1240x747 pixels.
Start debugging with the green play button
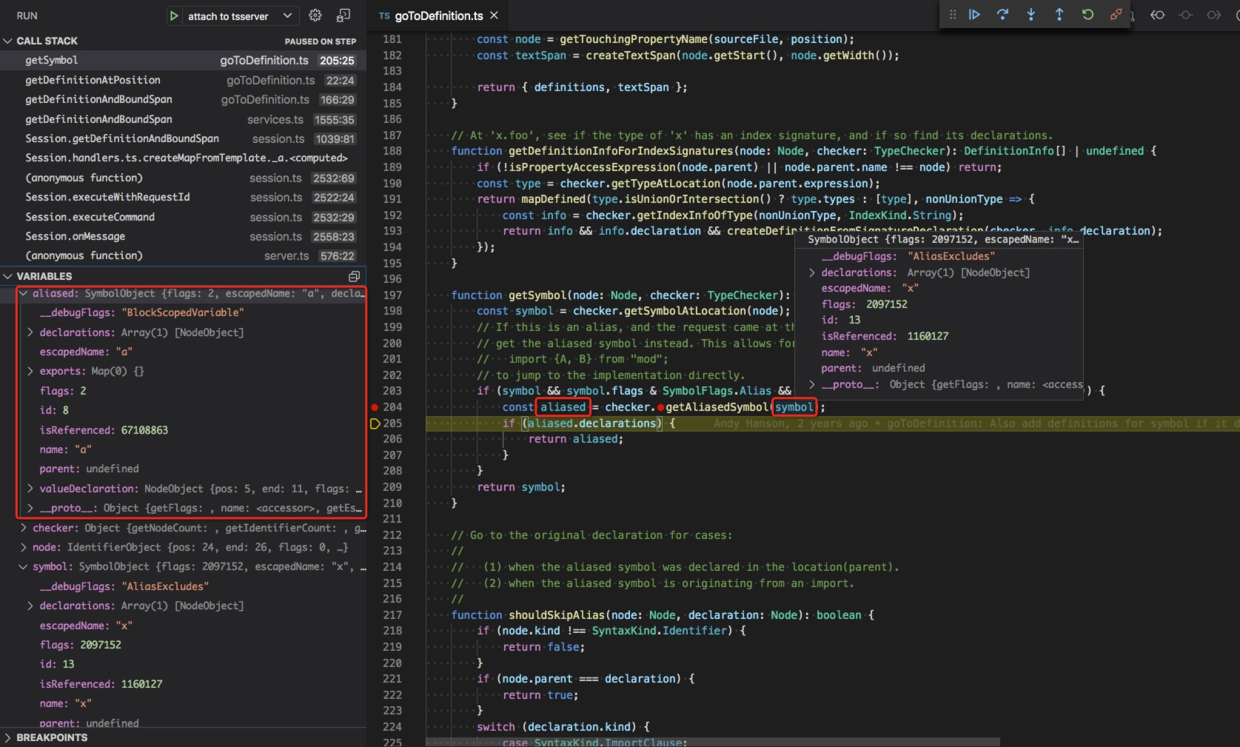(x=174, y=16)
